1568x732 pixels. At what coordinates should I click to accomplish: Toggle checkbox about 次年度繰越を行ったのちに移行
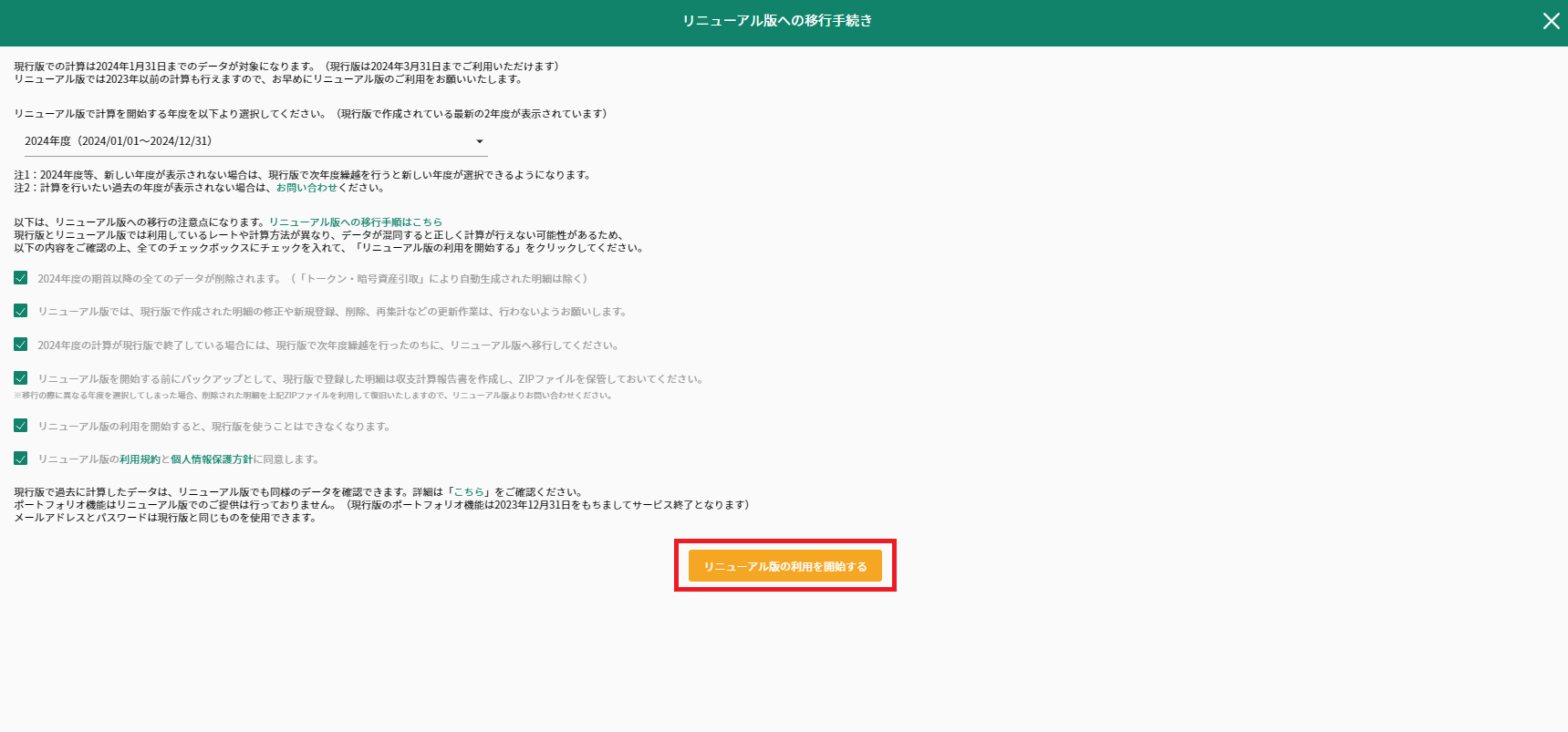pos(21,345)
